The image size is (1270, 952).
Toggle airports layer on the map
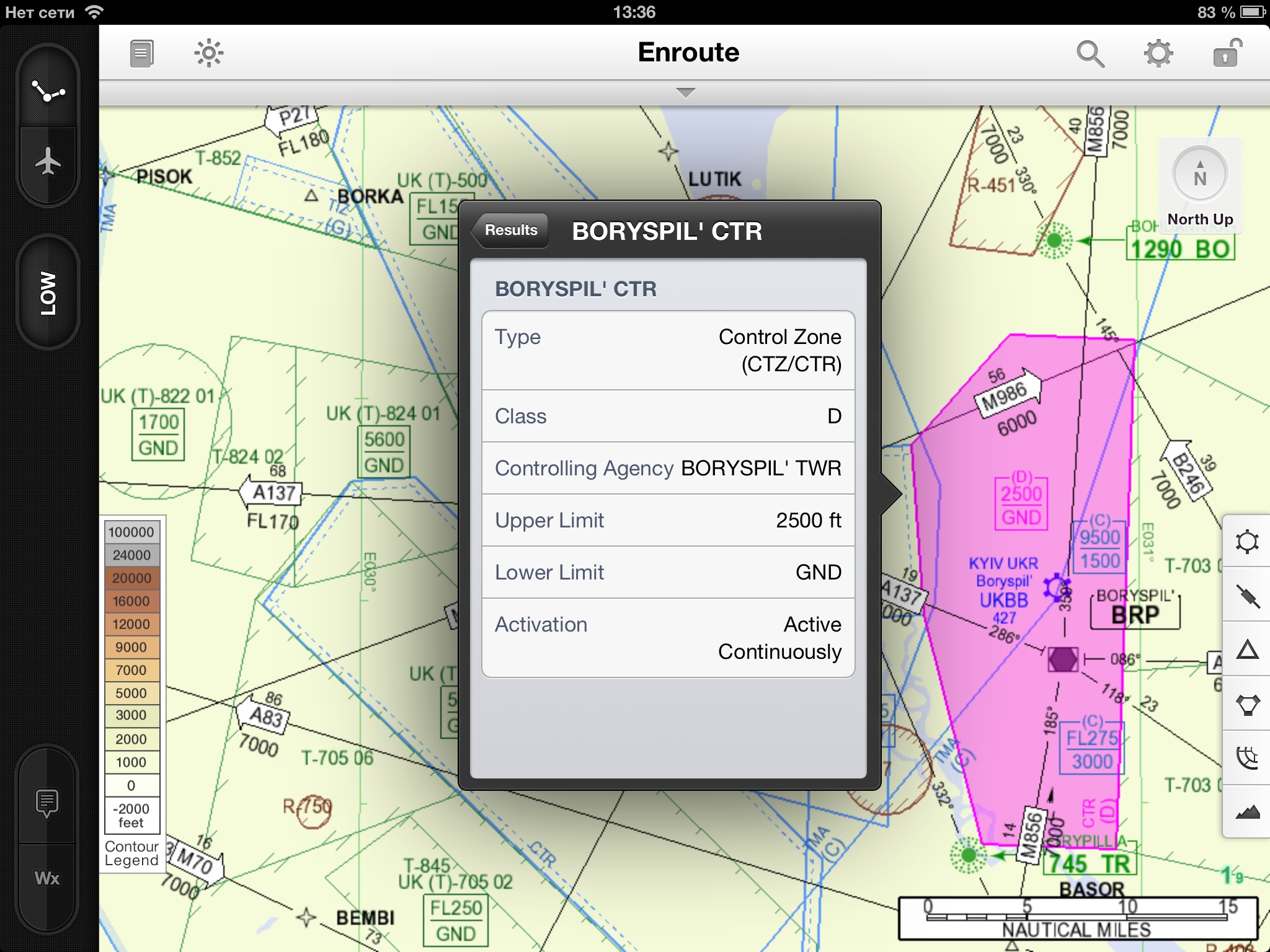click(1246, 542)
